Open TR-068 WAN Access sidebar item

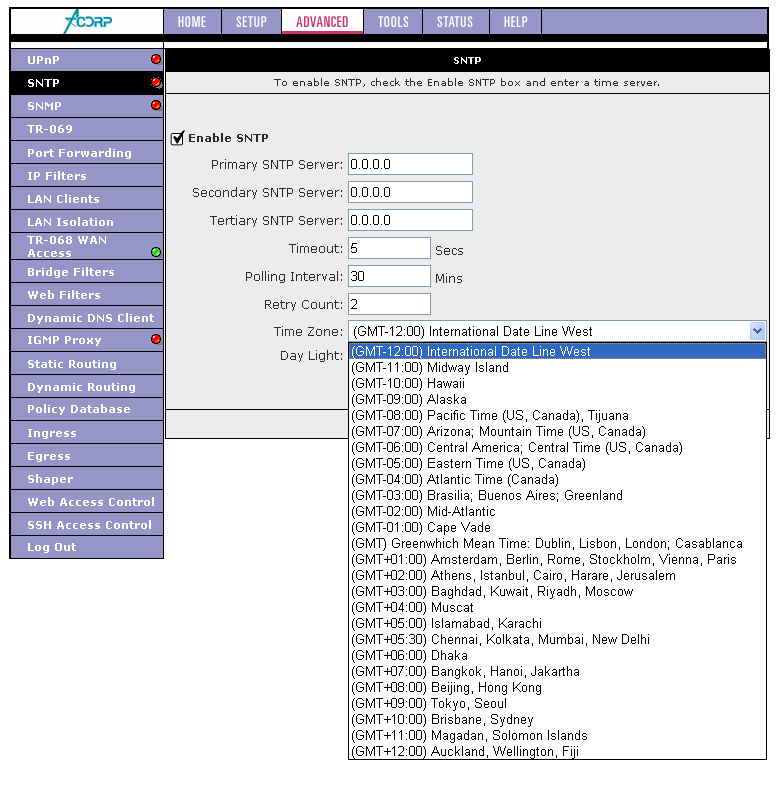pyautogui.click(x=86, y=246)
